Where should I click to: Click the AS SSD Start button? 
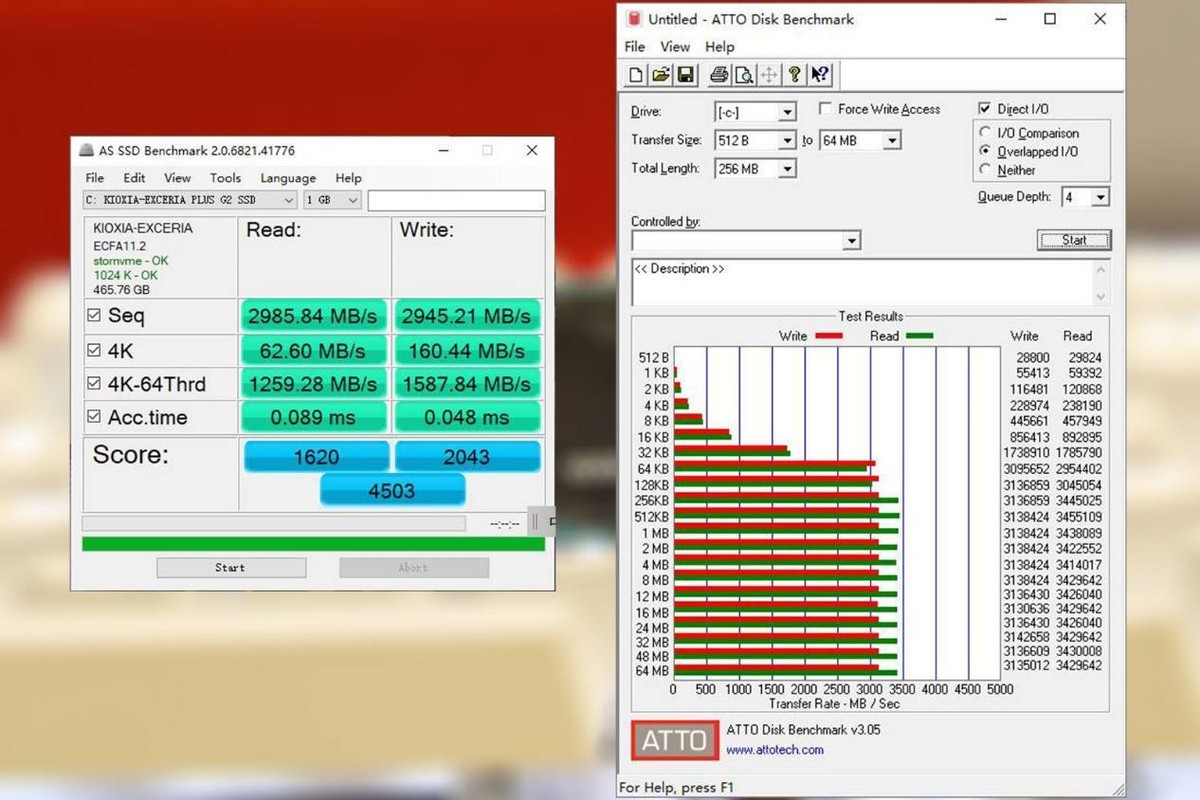pos(231,567)
